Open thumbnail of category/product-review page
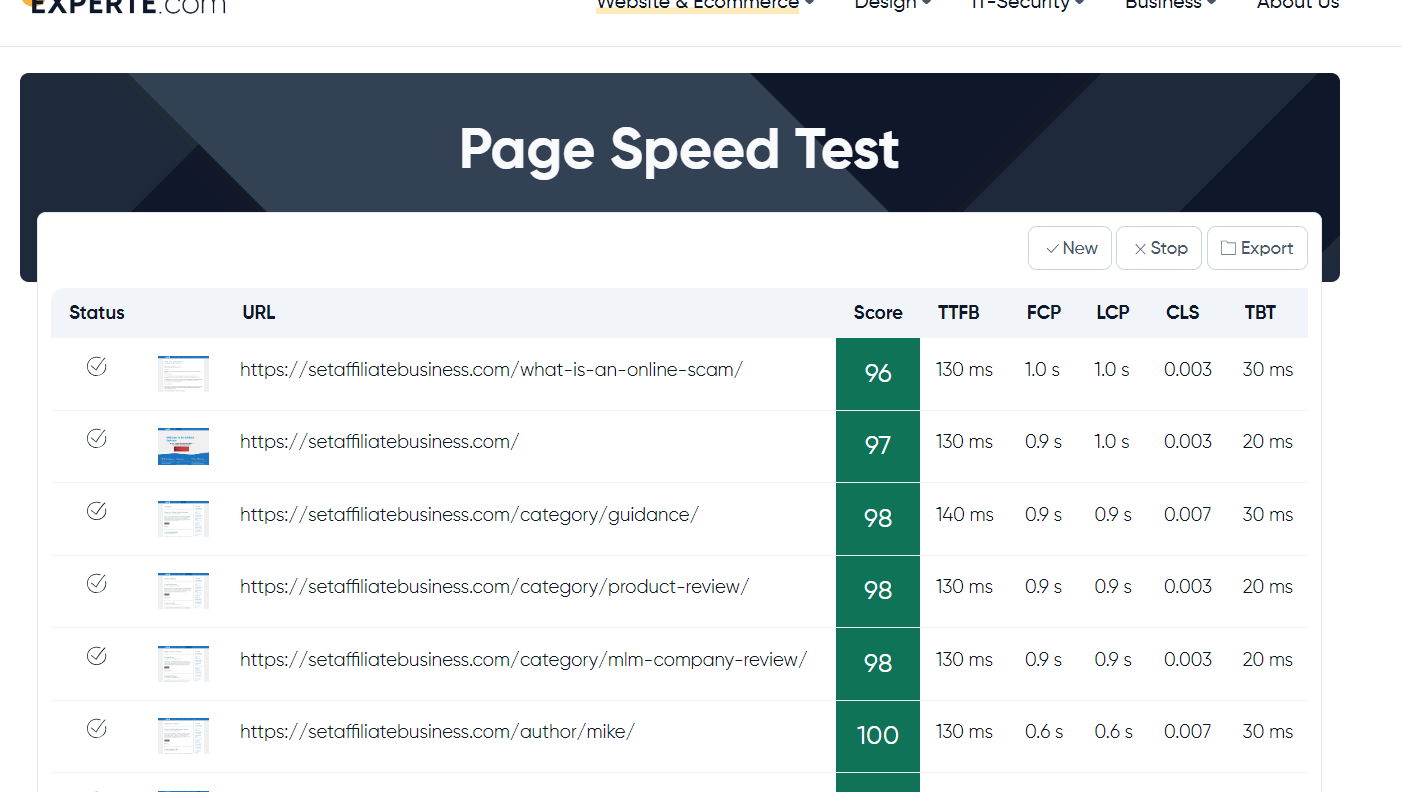The image size is (1402, 792). click(x=183, y=591)
